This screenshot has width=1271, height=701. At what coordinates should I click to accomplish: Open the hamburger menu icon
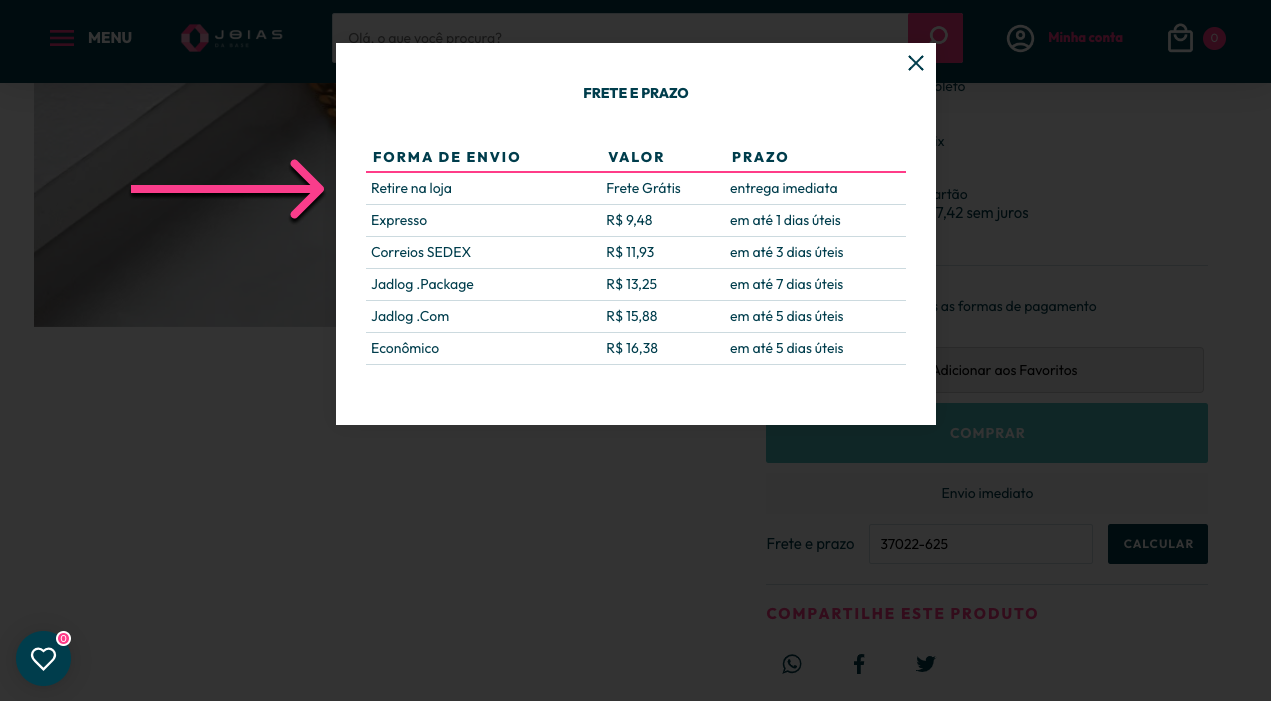pyautogui.click(x=62, y=38)
